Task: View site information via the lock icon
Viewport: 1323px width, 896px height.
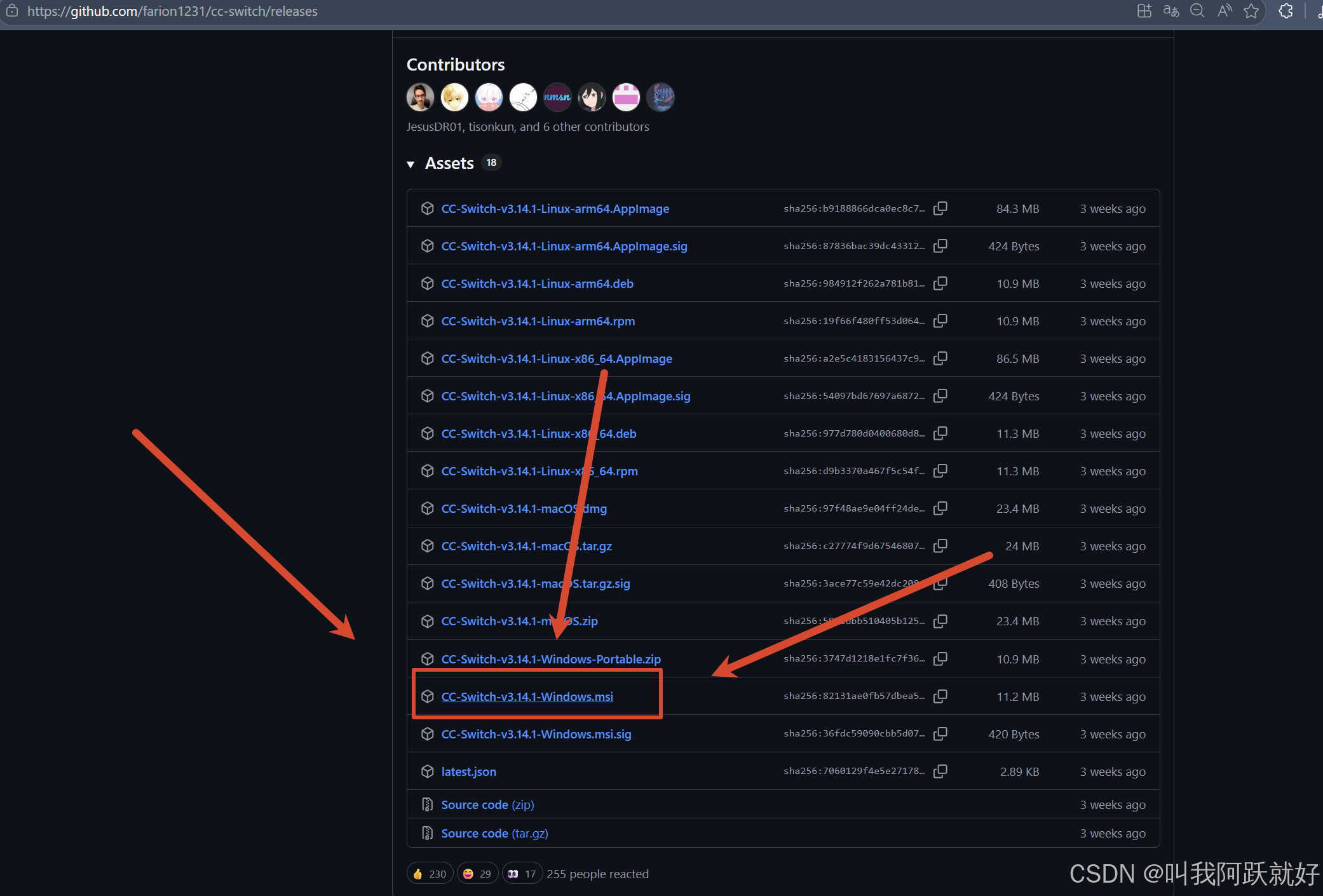Action: tap(12, 11)
